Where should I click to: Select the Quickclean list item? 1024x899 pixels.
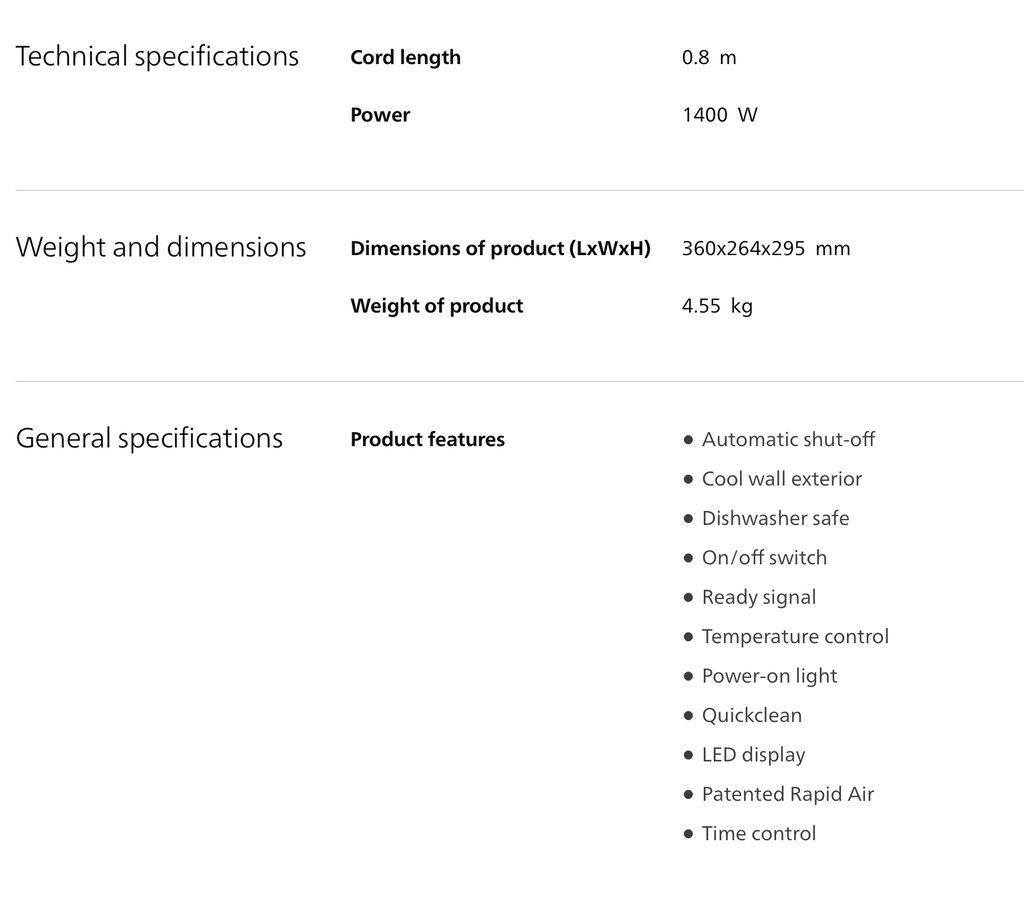(x=751, y=716)
